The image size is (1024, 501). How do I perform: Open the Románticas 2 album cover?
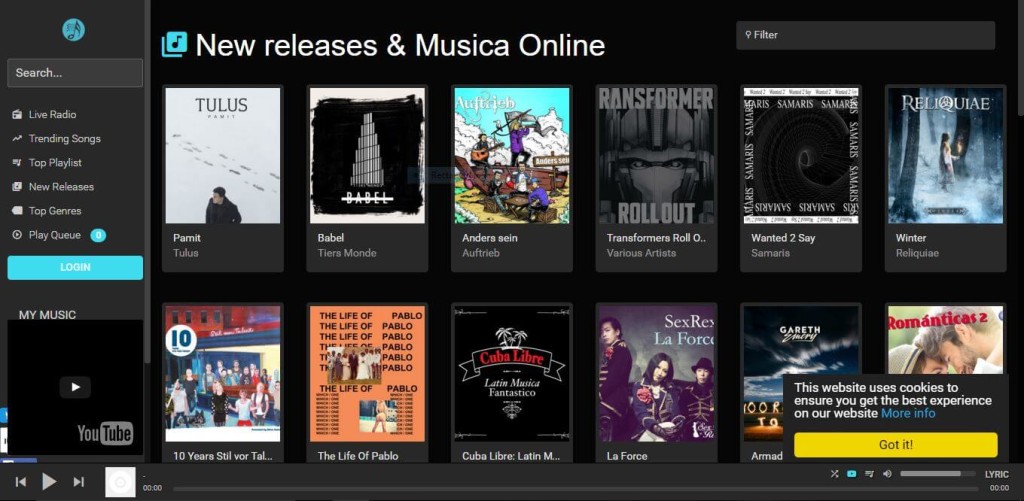pos(946,340)
